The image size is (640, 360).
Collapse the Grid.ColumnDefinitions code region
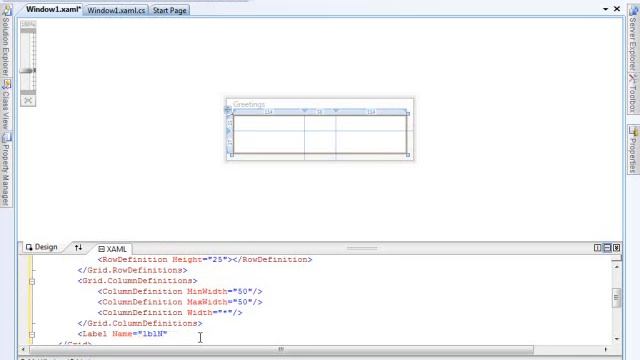(32, 281)
